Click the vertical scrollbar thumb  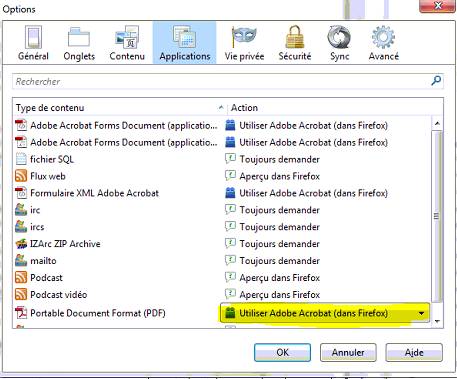(437, 217)
